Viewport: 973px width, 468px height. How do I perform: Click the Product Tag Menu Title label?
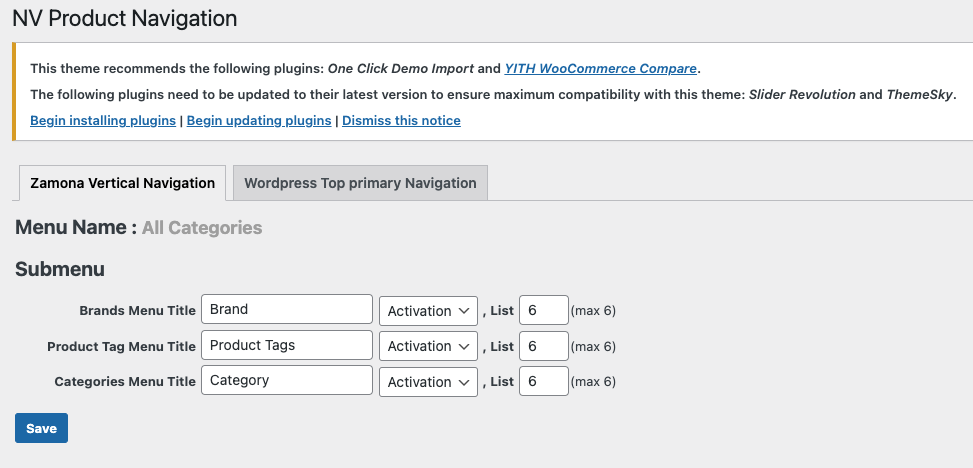pyautogui.click(x=121, y=347)
